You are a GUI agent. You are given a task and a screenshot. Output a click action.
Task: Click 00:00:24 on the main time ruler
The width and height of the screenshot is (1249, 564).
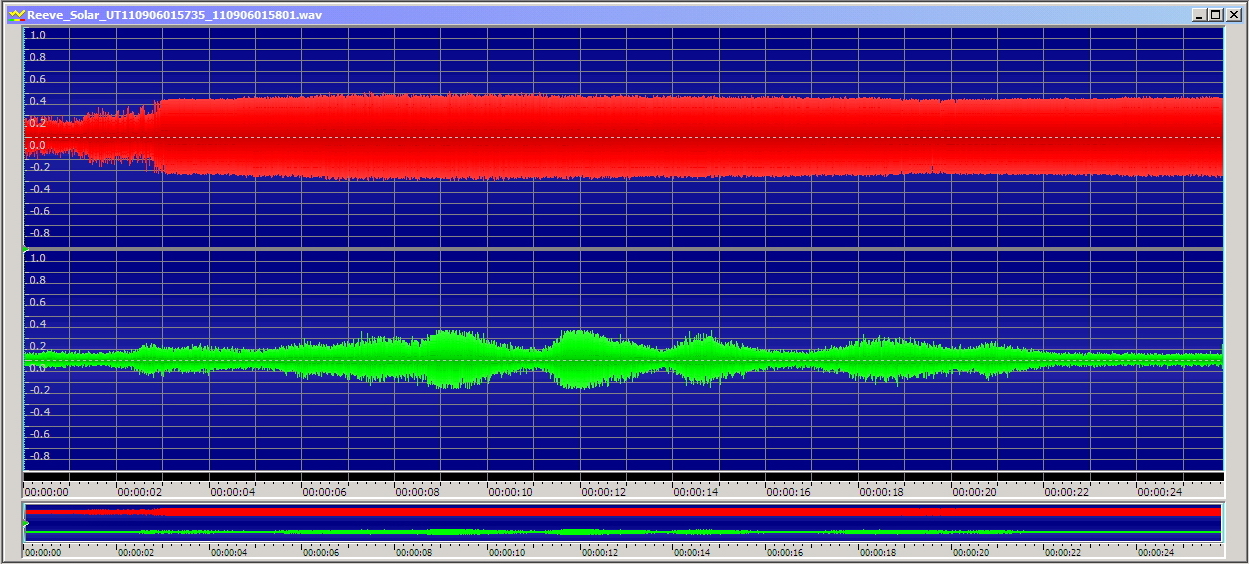pyautogui.click(x=1161, y=492)
